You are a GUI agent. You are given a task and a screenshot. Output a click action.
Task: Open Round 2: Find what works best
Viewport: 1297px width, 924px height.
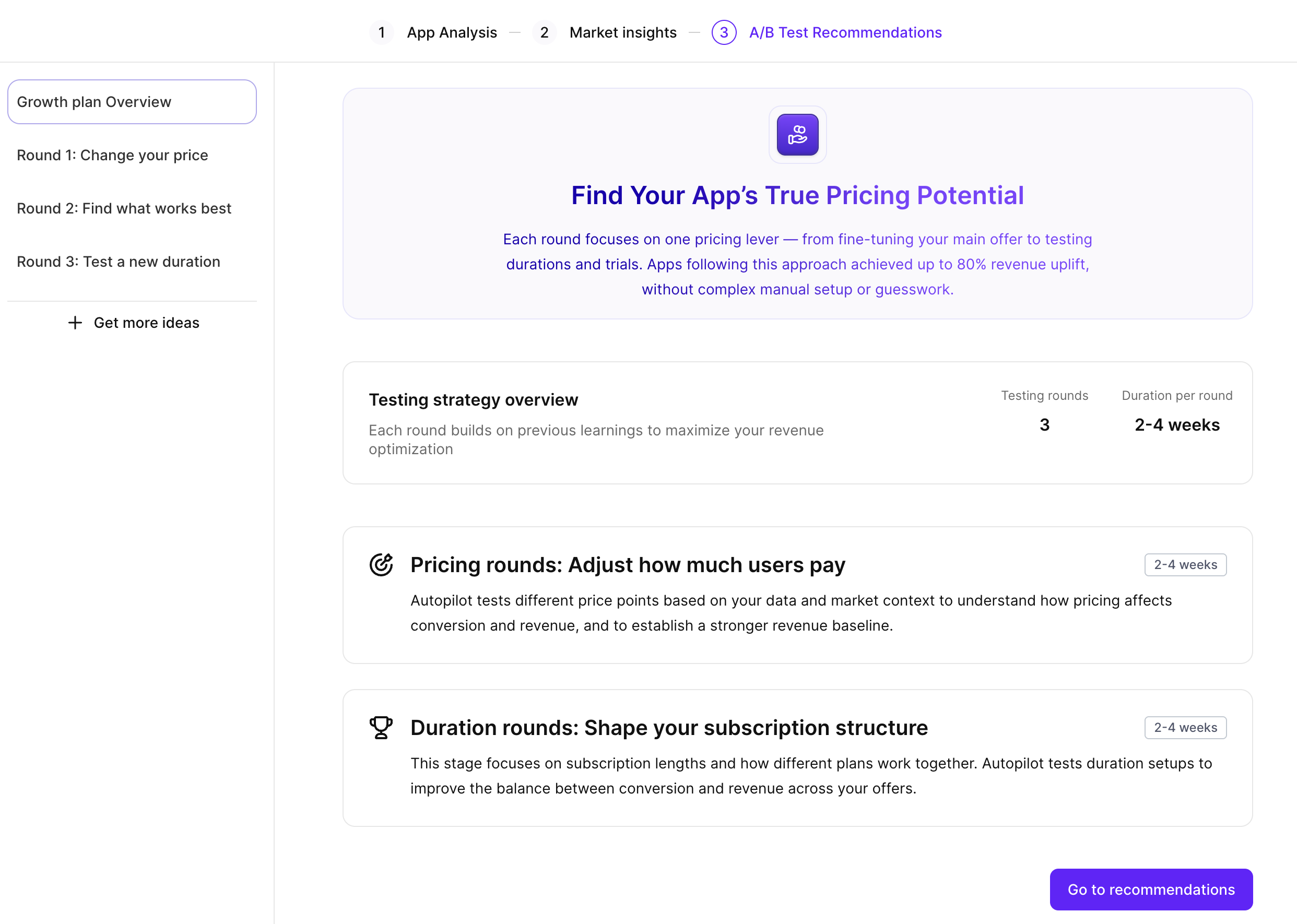coord(124,208)
